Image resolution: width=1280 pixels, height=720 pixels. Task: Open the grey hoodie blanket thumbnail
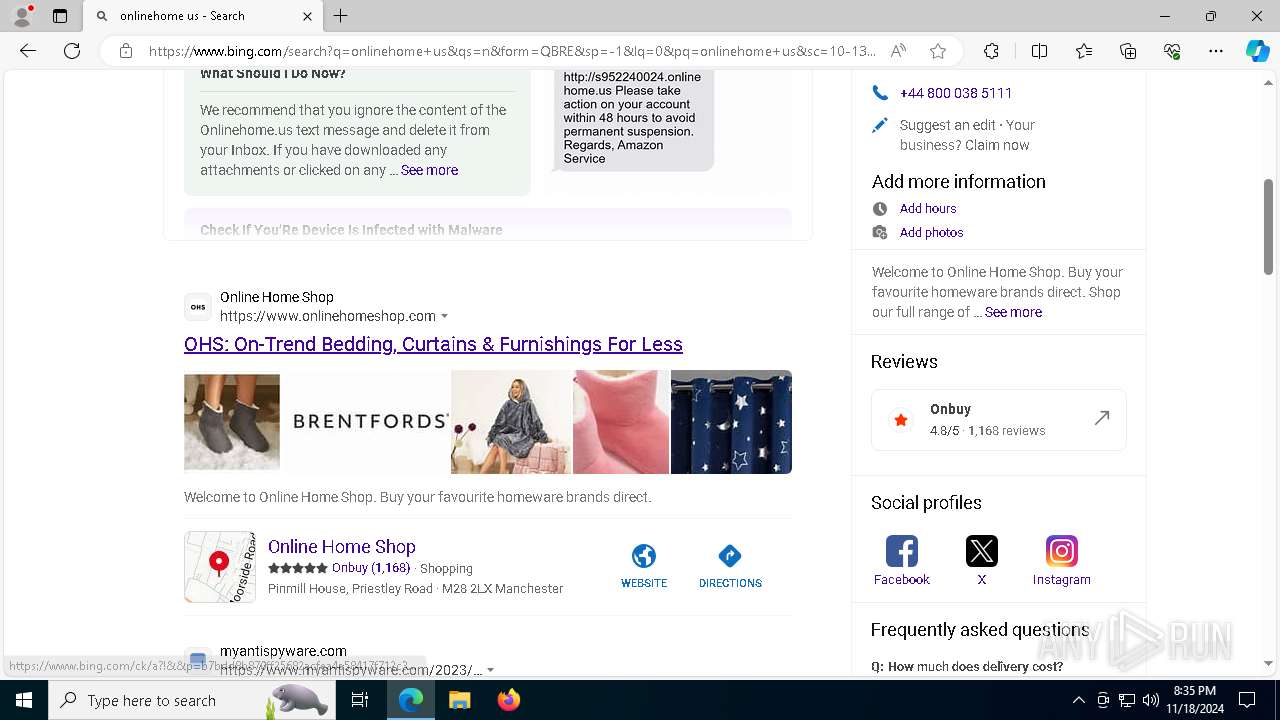(x=511, y=421)
